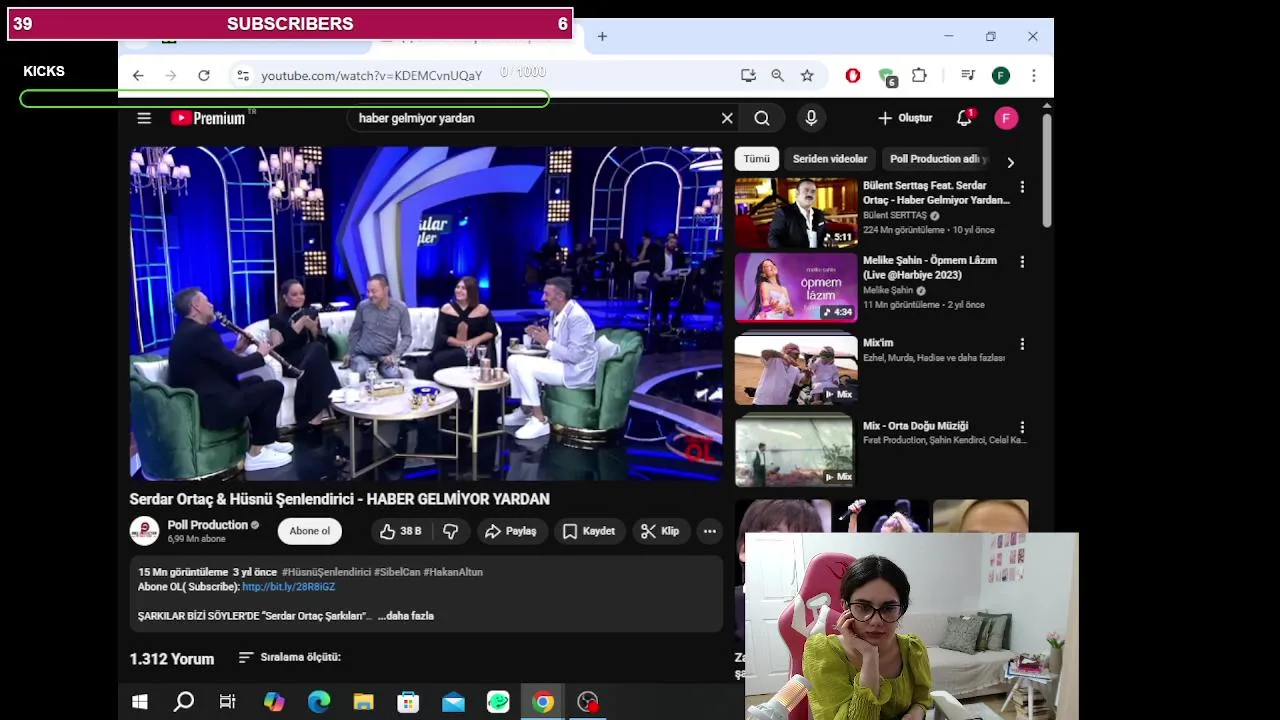Bookmark this page with the star
Screen dimensions: 1280x720
pyautogui.click(x=807, y=76)
